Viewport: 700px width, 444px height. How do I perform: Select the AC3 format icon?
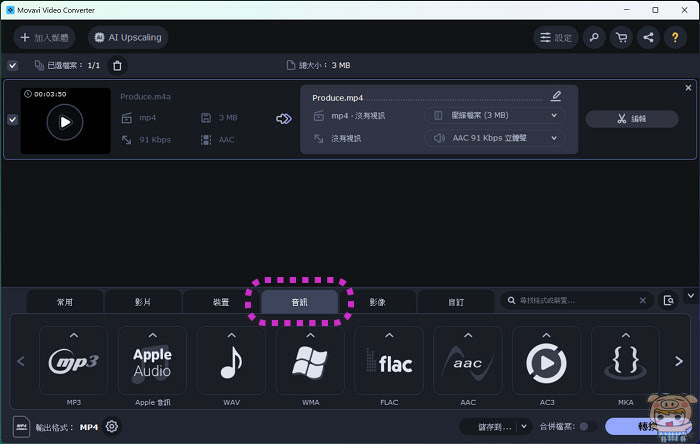(x=547, y=361)
